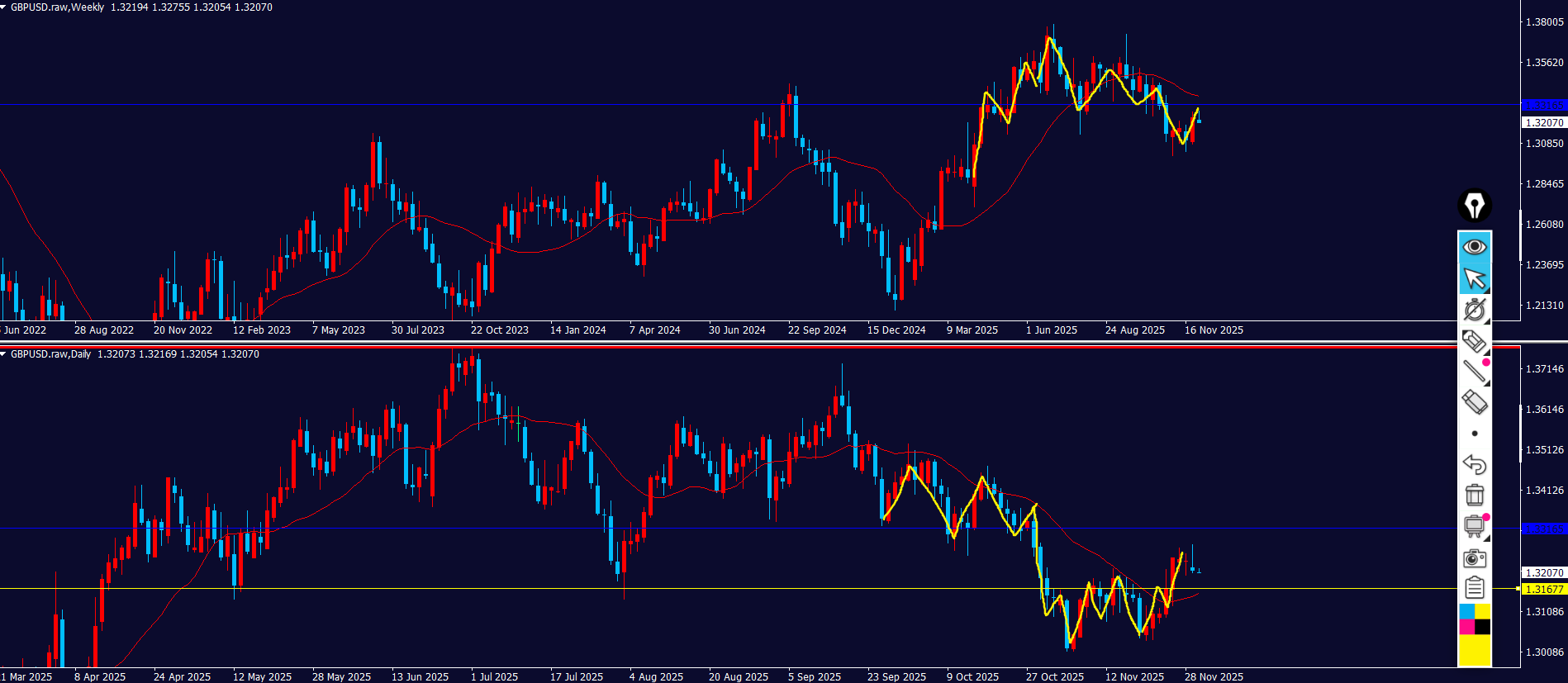1568x683 pixels.
Task: Select the highlighter marker tool
Action: point(1474,341)
